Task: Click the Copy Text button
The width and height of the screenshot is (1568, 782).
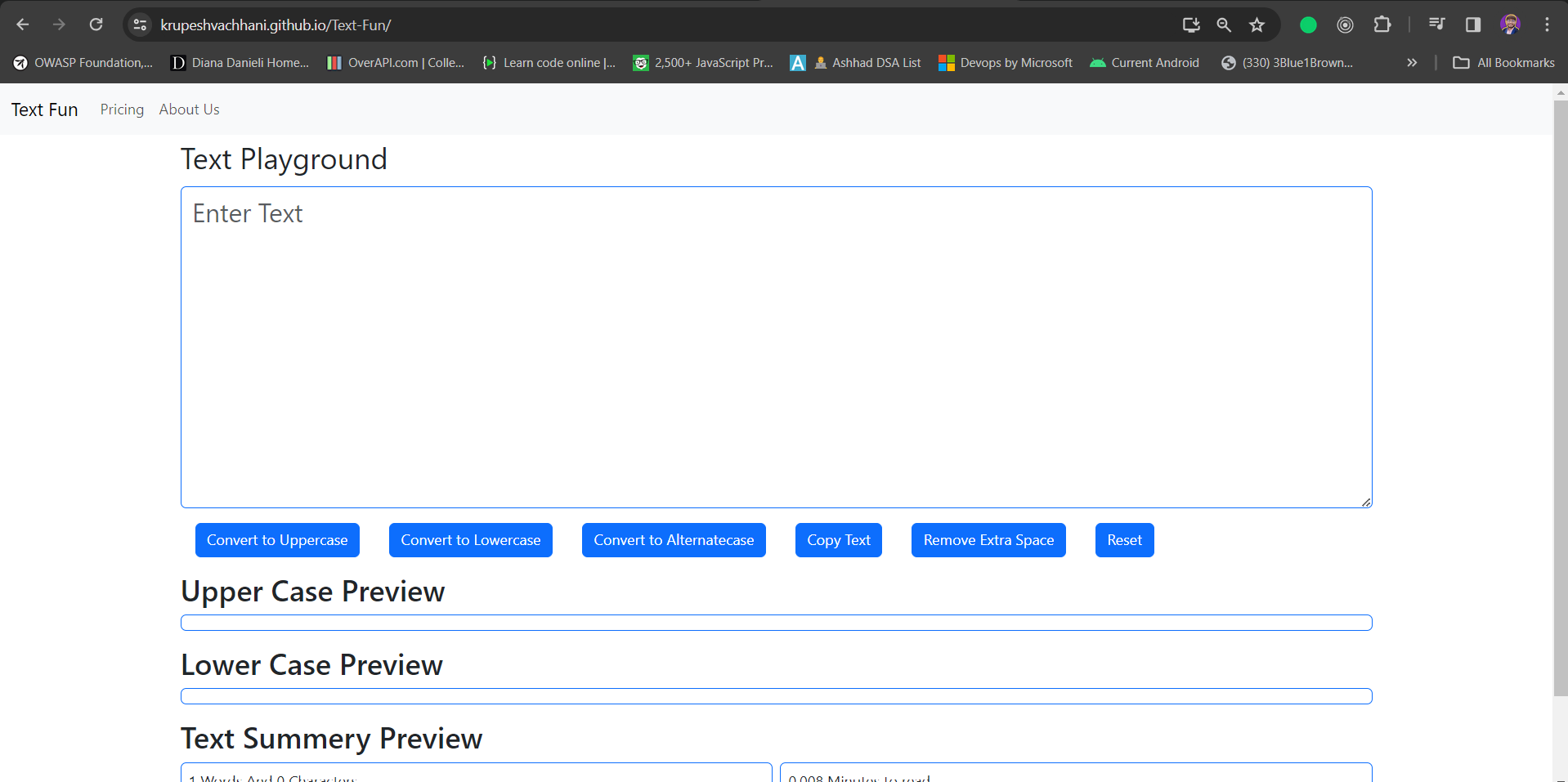Action: 838,540
